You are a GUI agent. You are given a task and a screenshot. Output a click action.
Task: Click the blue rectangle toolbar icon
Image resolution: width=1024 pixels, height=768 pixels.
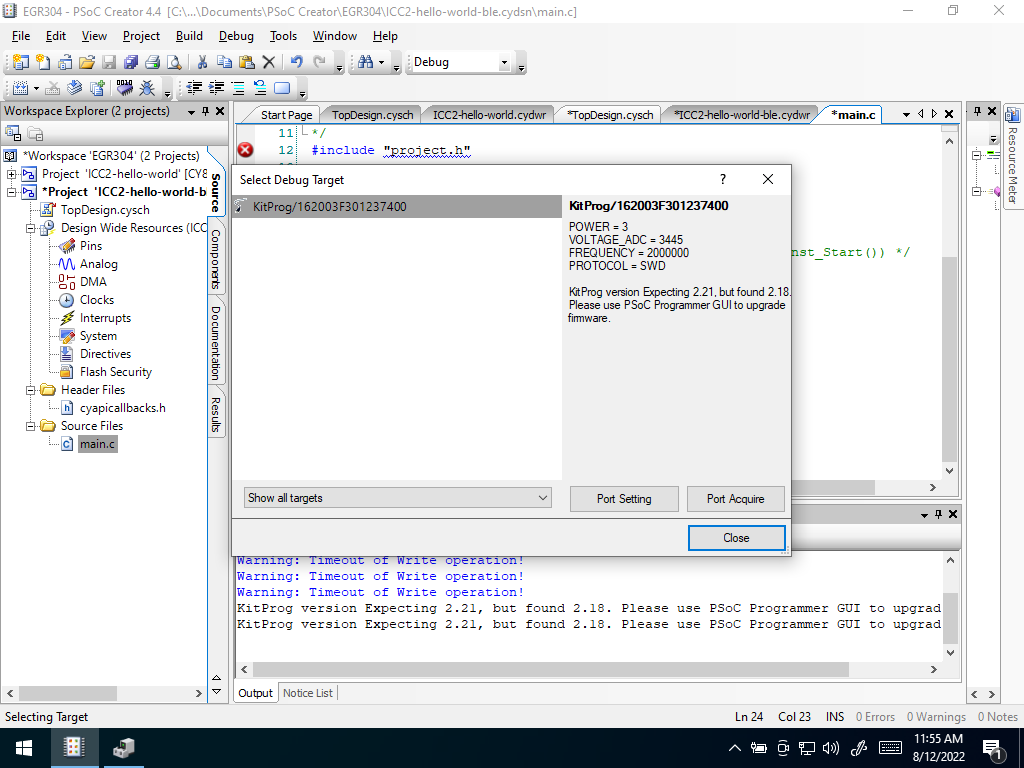tap(281, 88)
